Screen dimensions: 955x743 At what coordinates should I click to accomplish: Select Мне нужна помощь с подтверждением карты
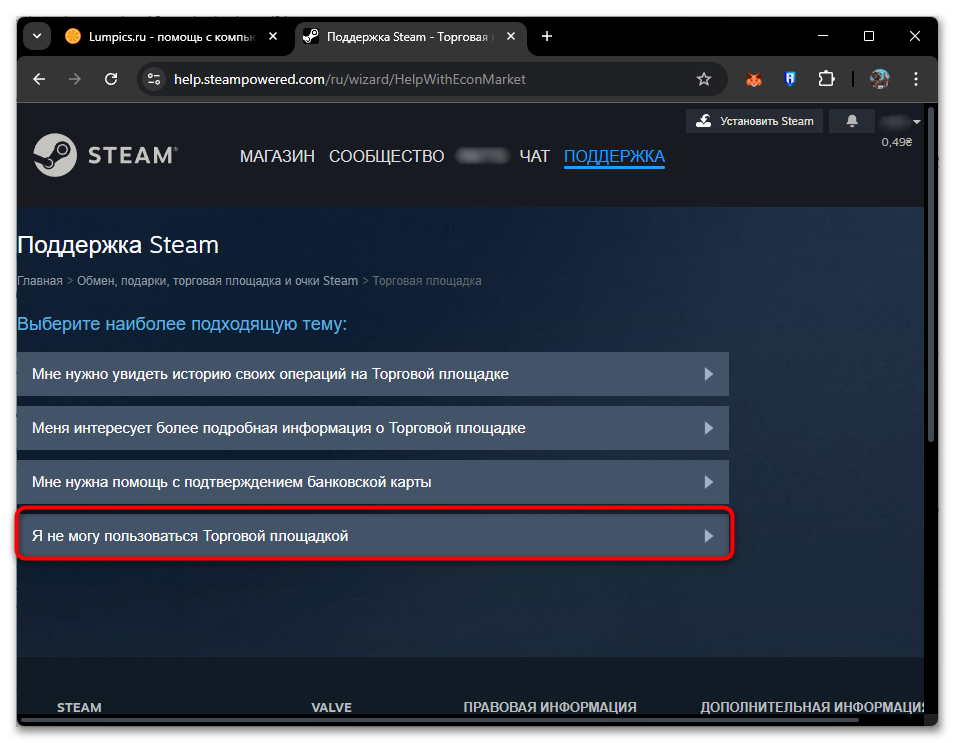click(x=373, y=482)
